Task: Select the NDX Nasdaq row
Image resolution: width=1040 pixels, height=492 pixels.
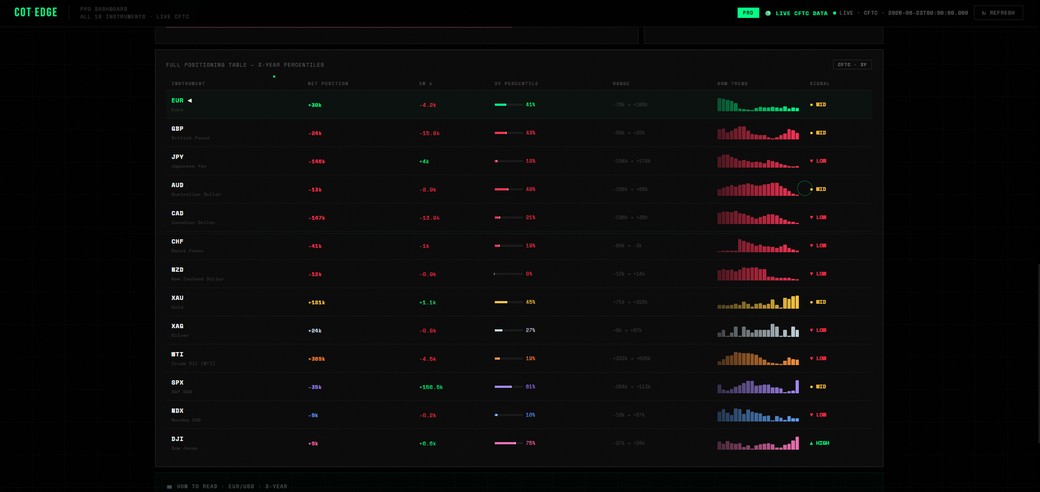Action: click(519, 414)
